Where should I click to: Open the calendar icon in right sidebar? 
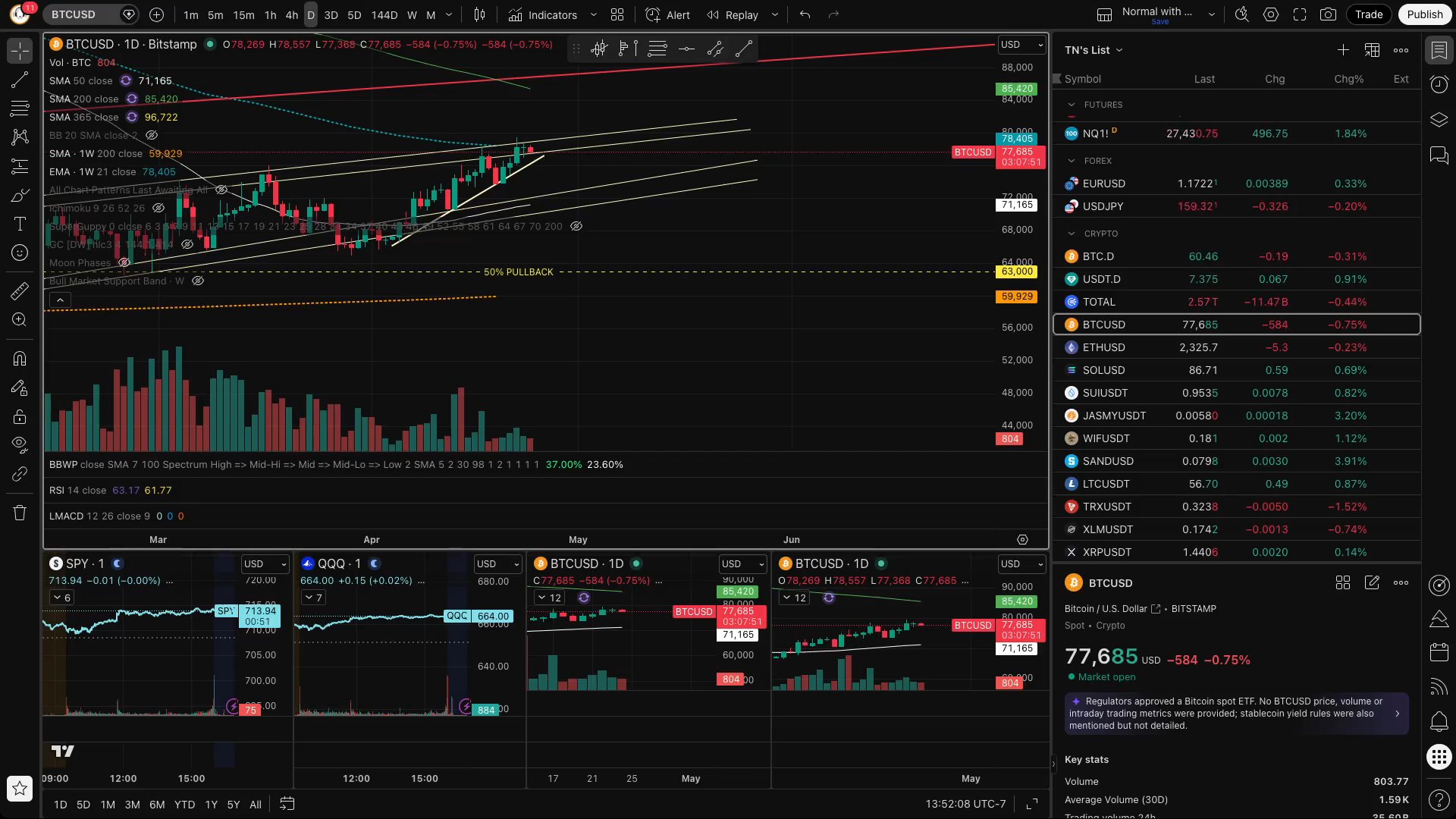tap(1439, 651)
